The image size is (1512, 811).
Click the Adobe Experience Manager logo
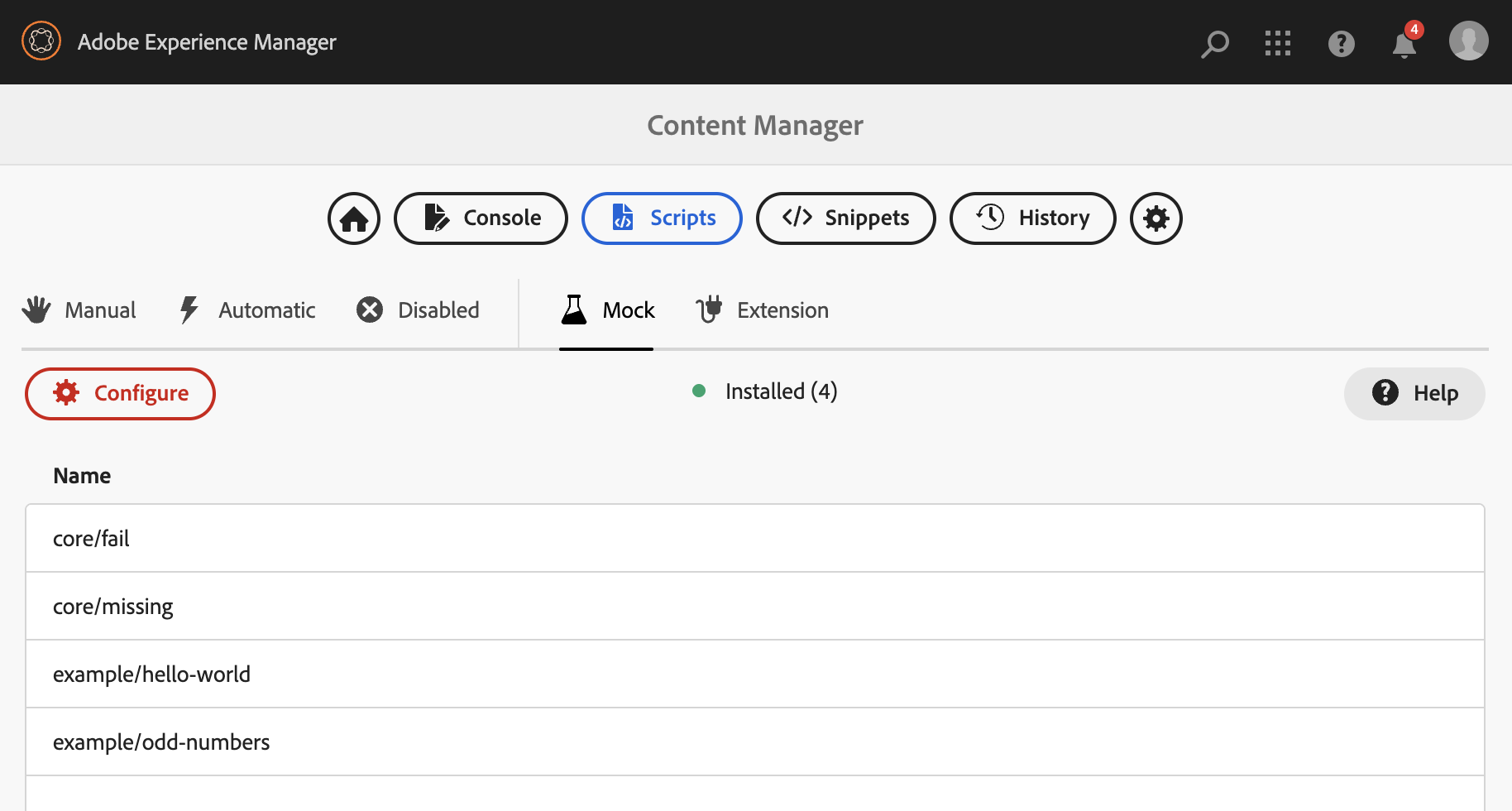pyautogui.click(x=41, y=41)
